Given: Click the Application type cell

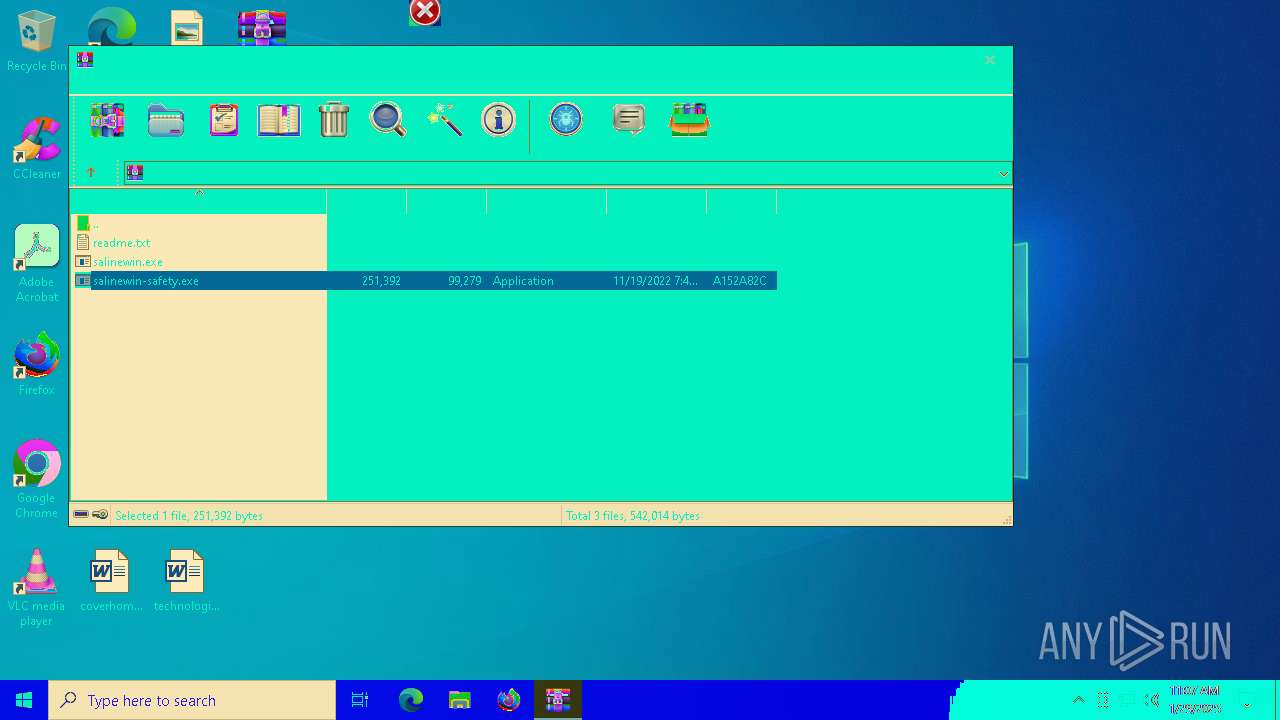Looking at the screenshot, I should coord(523,281).
